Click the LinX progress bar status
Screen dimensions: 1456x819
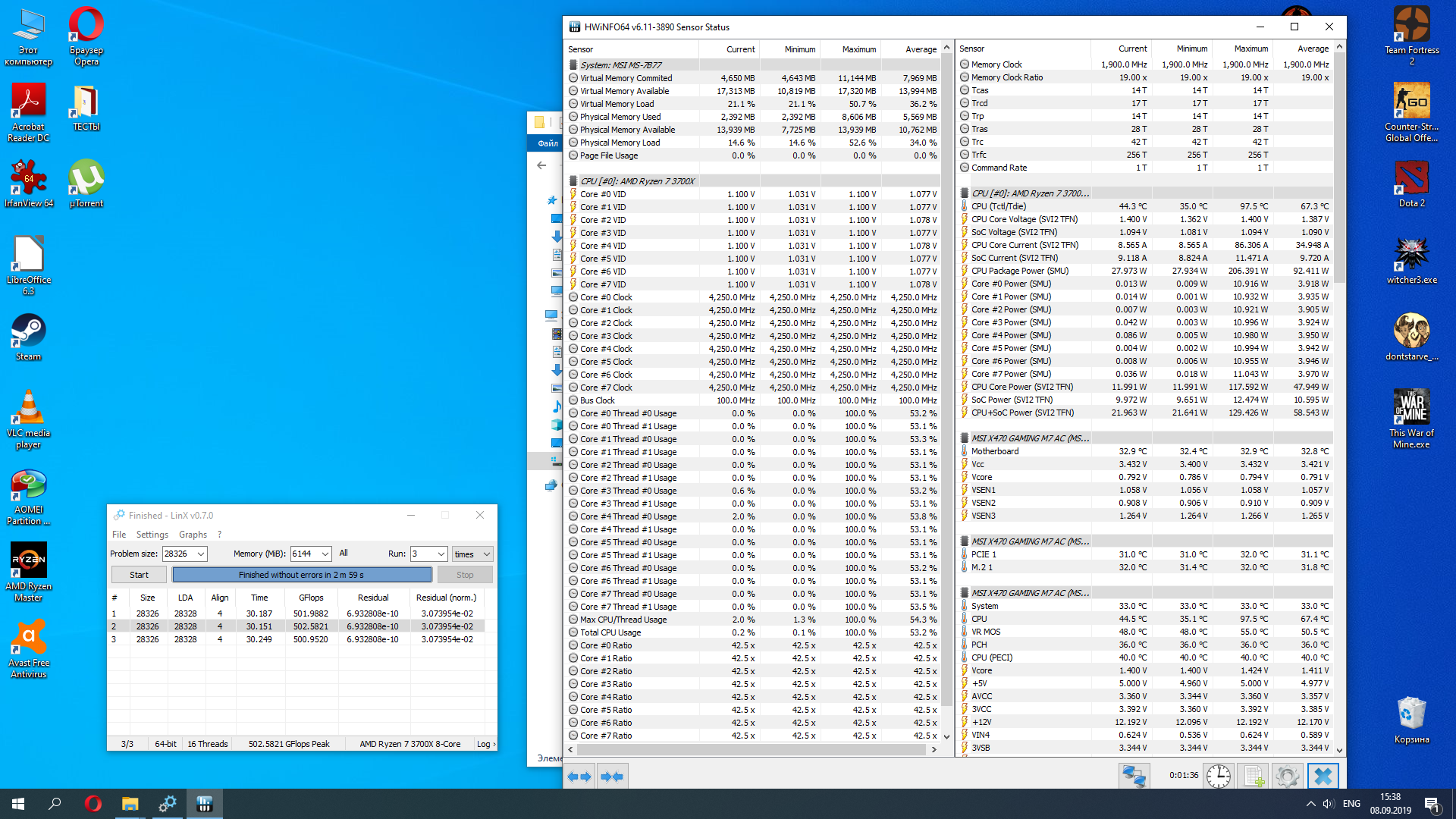click(302, 575)
